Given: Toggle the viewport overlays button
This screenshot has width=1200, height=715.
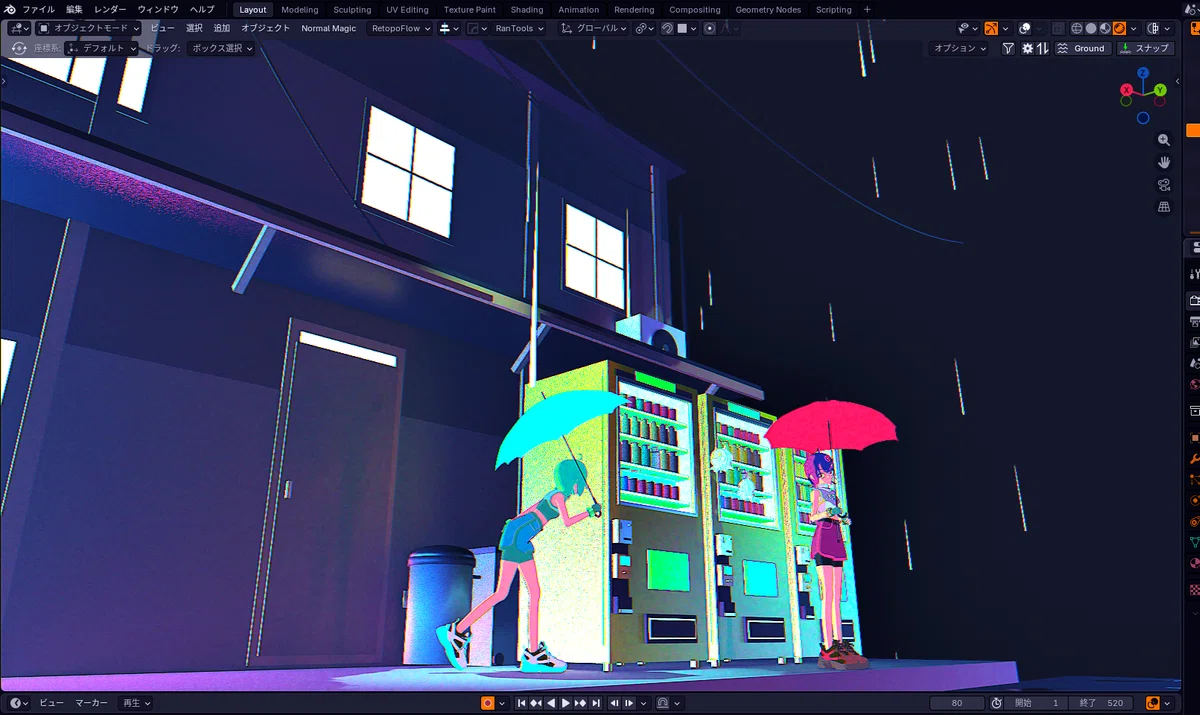Looking at the screenshot, I should pyautogui.click(x=1025, y=28).
